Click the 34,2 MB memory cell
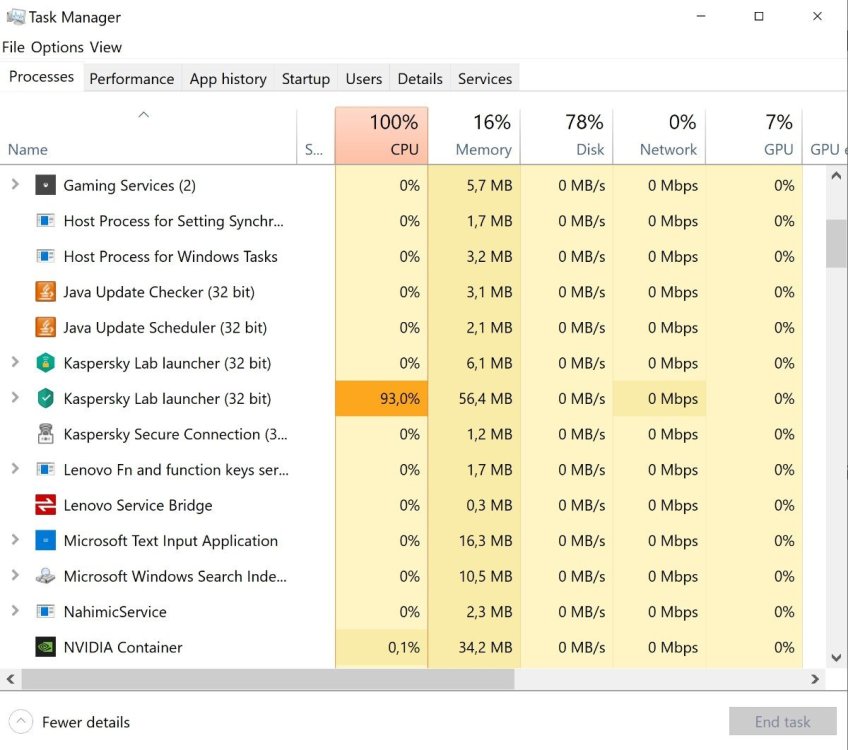This screenshot has height=750, width=848. [x=474, y=647]
